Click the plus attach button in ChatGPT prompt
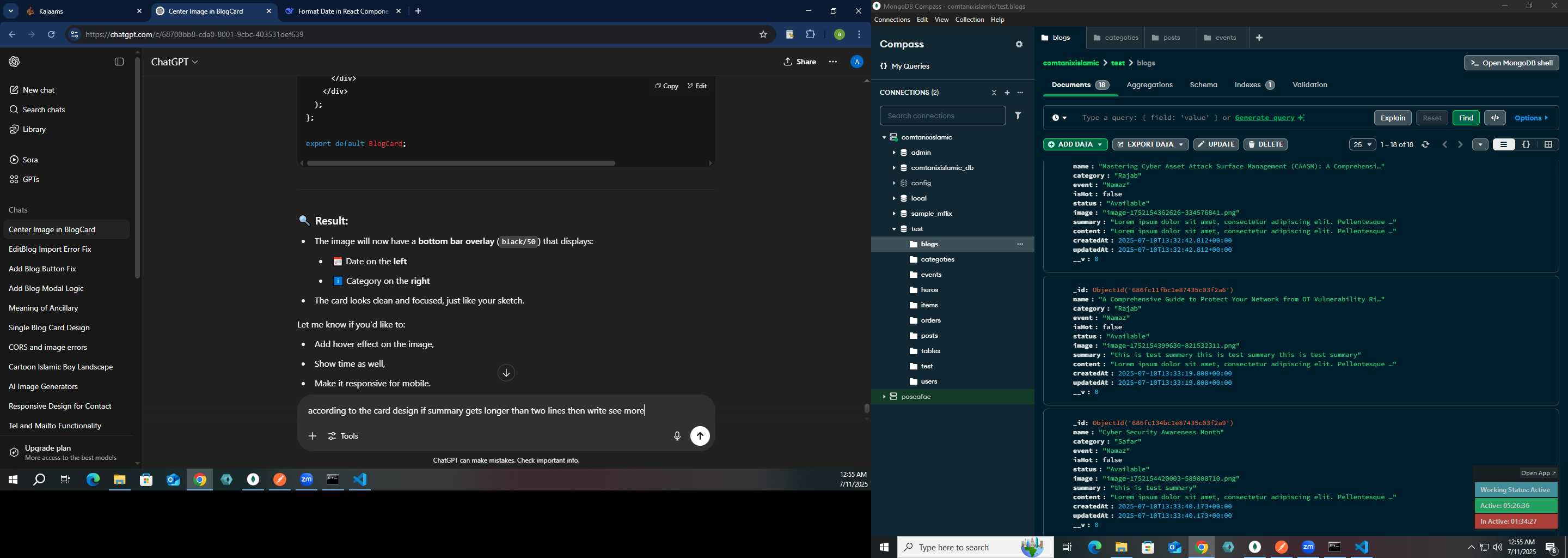 (x=313, y=436)
